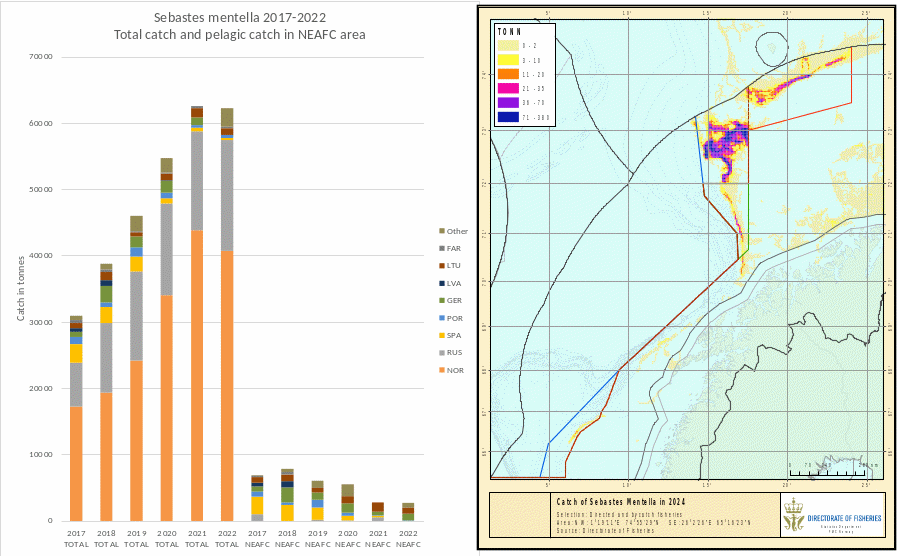Click the '2019 NEAFC' x-axis label
The height and width of the screenshot is (556, 900).
(317, 539)
